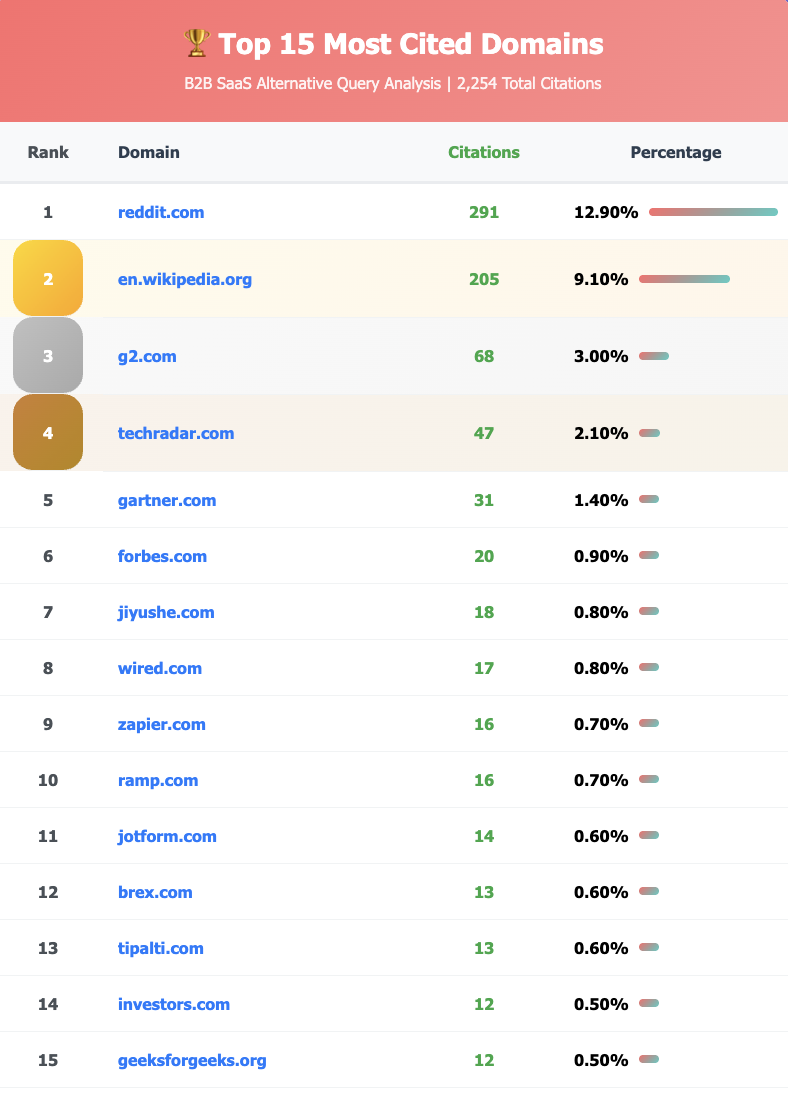Select the 291 citations value

coord(483,212)
